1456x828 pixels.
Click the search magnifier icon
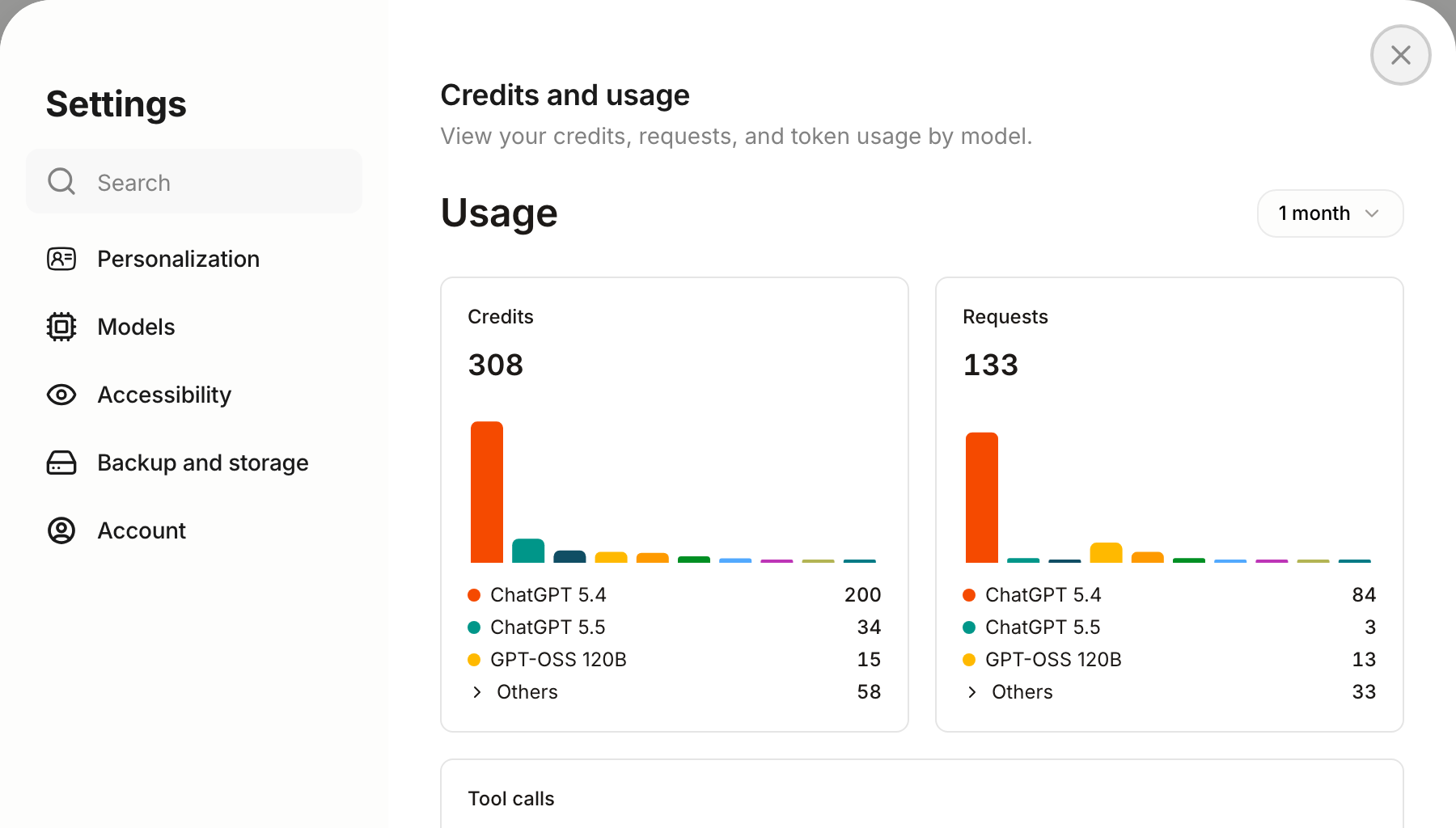pos(61,181)
